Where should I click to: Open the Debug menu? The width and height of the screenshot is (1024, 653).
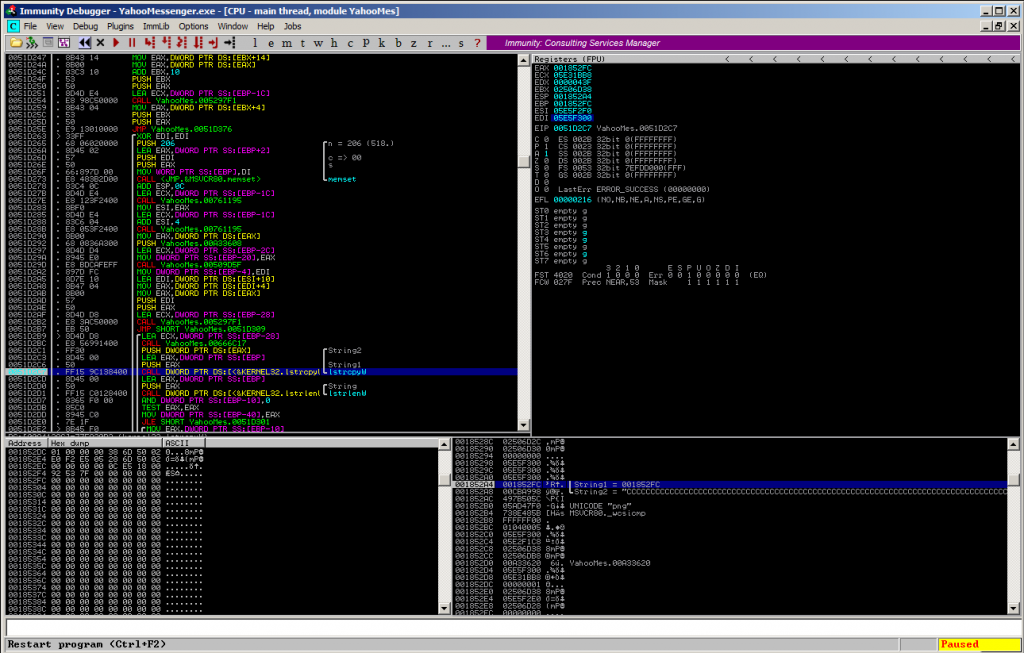pos(85,26)
